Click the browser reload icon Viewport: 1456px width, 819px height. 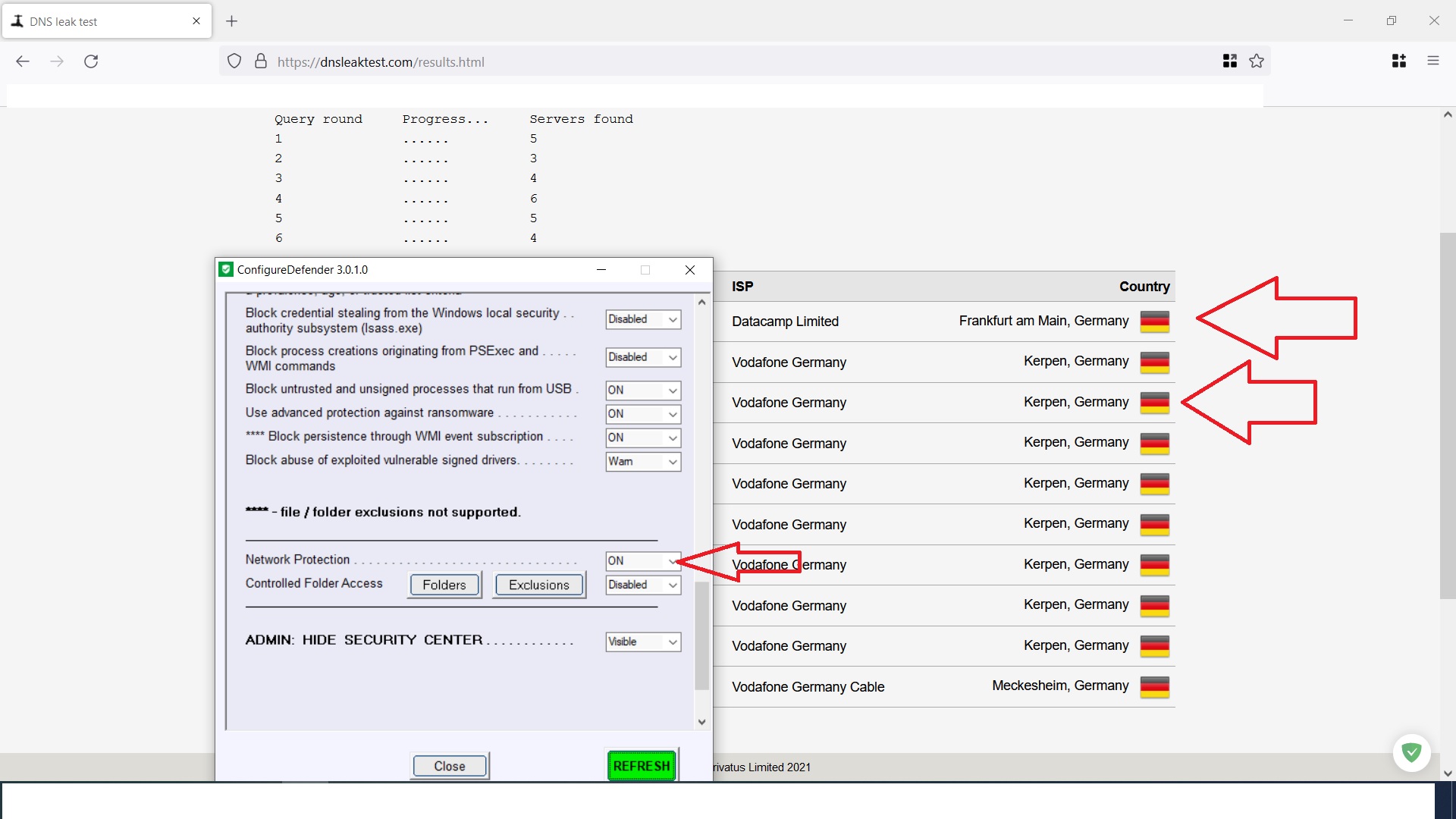(x=91, y=61)
